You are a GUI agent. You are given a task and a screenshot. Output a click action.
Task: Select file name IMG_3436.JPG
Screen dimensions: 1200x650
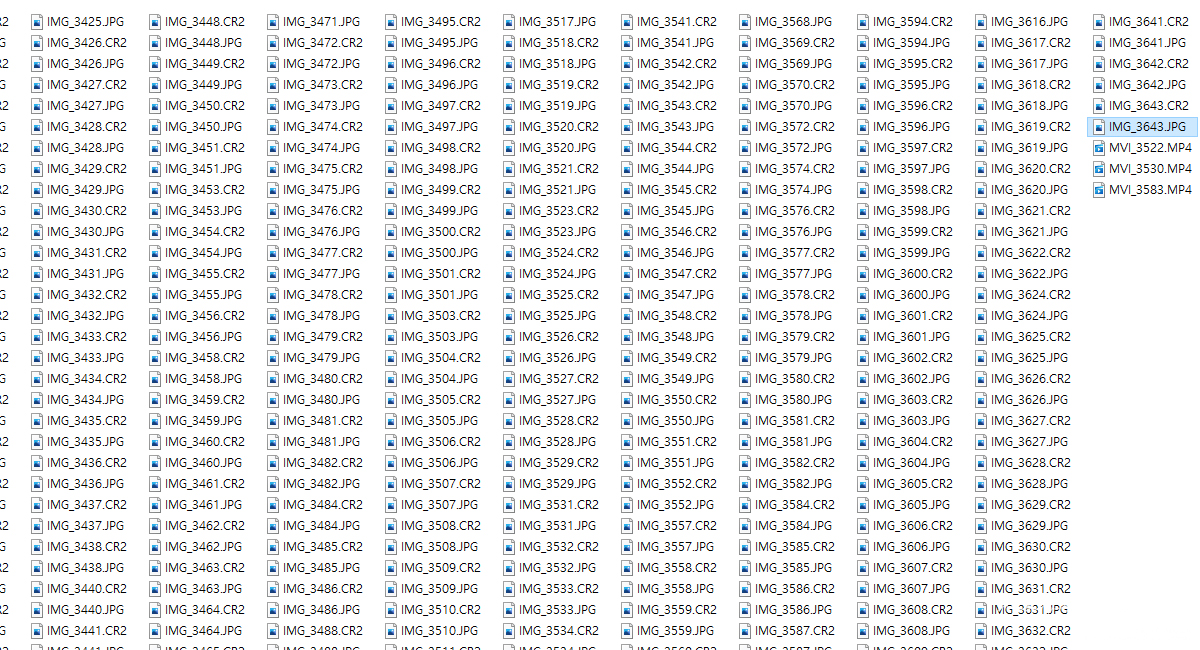(x=86, y=483)
